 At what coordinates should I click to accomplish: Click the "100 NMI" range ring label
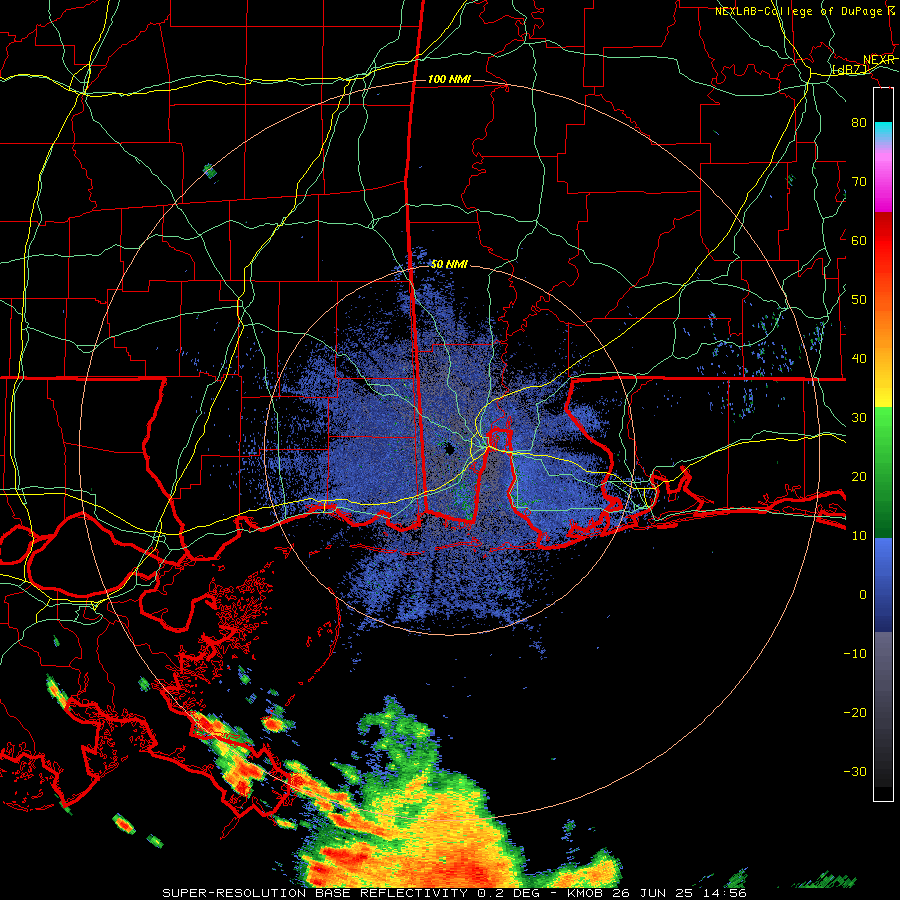449,79
